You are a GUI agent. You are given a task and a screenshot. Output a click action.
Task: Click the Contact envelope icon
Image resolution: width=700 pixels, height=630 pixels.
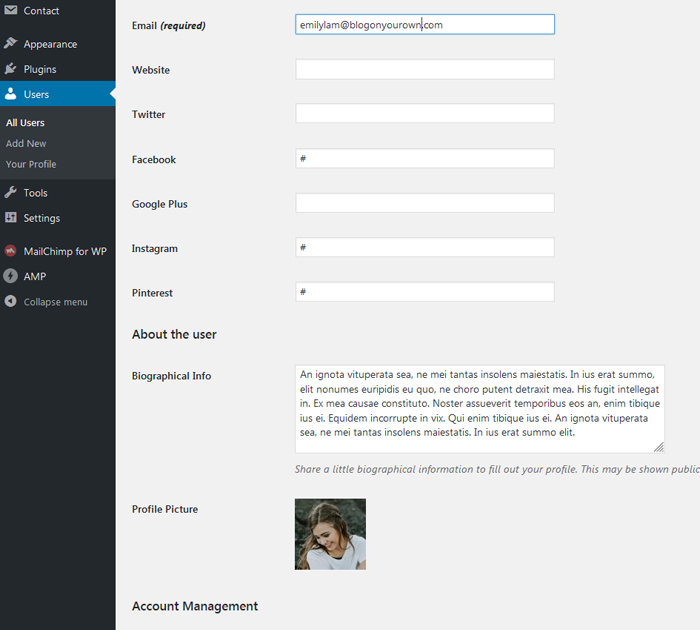10,10
